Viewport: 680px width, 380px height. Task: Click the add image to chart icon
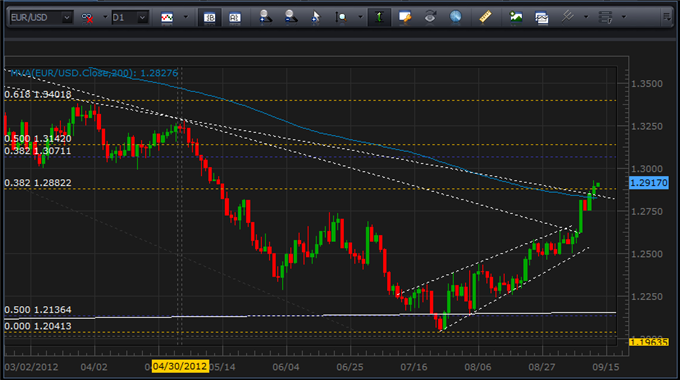pyautogui.click(x=516, y=17)
